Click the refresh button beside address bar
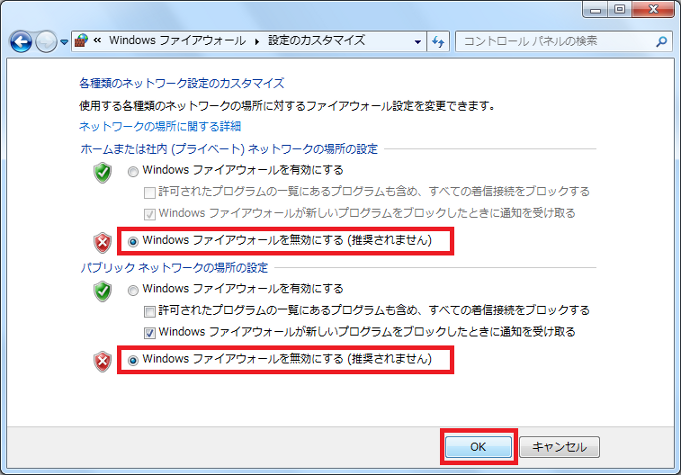 coord(438,41)
